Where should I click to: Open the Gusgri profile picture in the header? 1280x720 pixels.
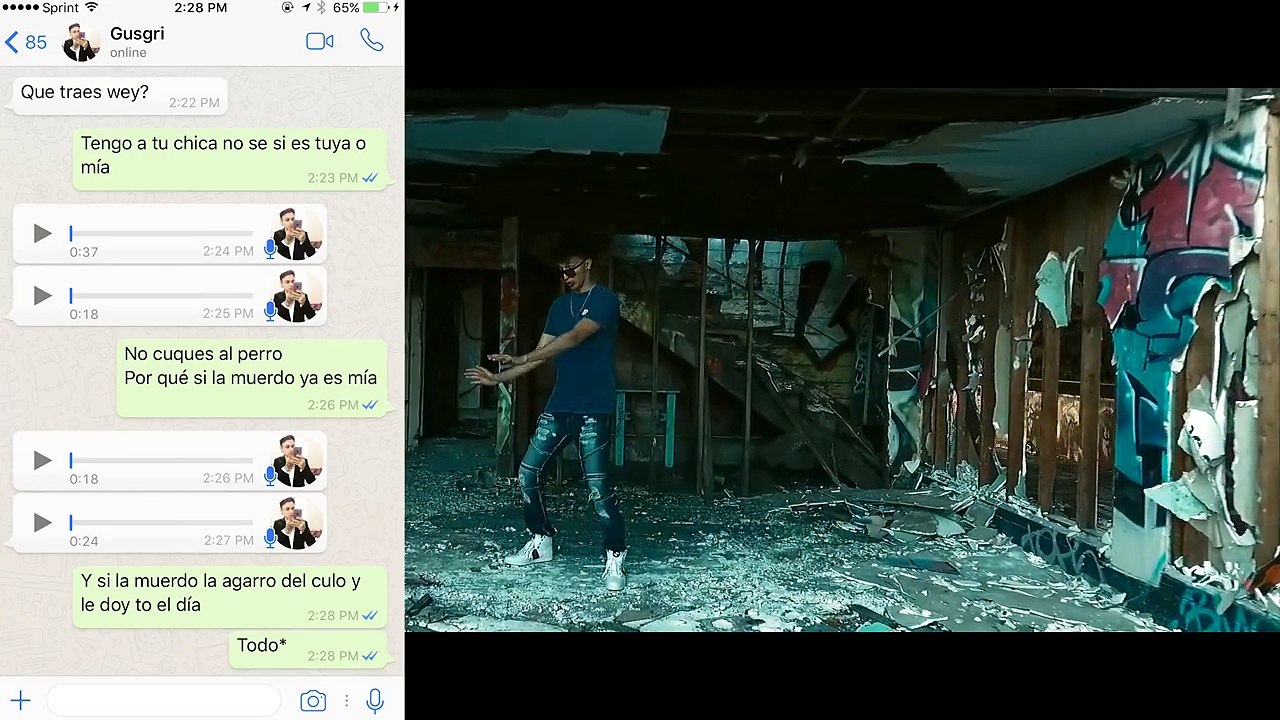[81, 42]
